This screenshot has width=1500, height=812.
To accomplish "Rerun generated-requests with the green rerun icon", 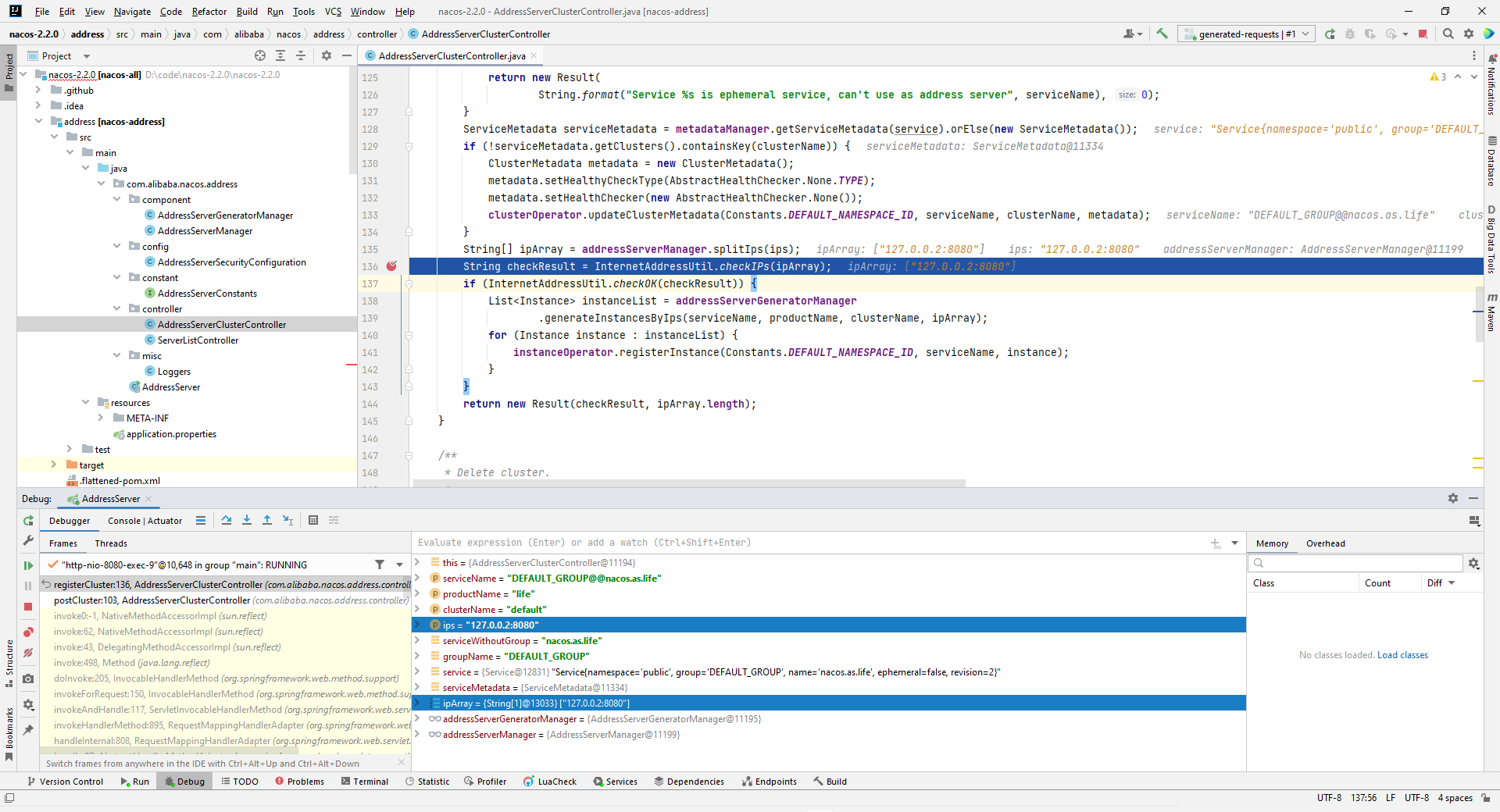I will [1330, 34].
